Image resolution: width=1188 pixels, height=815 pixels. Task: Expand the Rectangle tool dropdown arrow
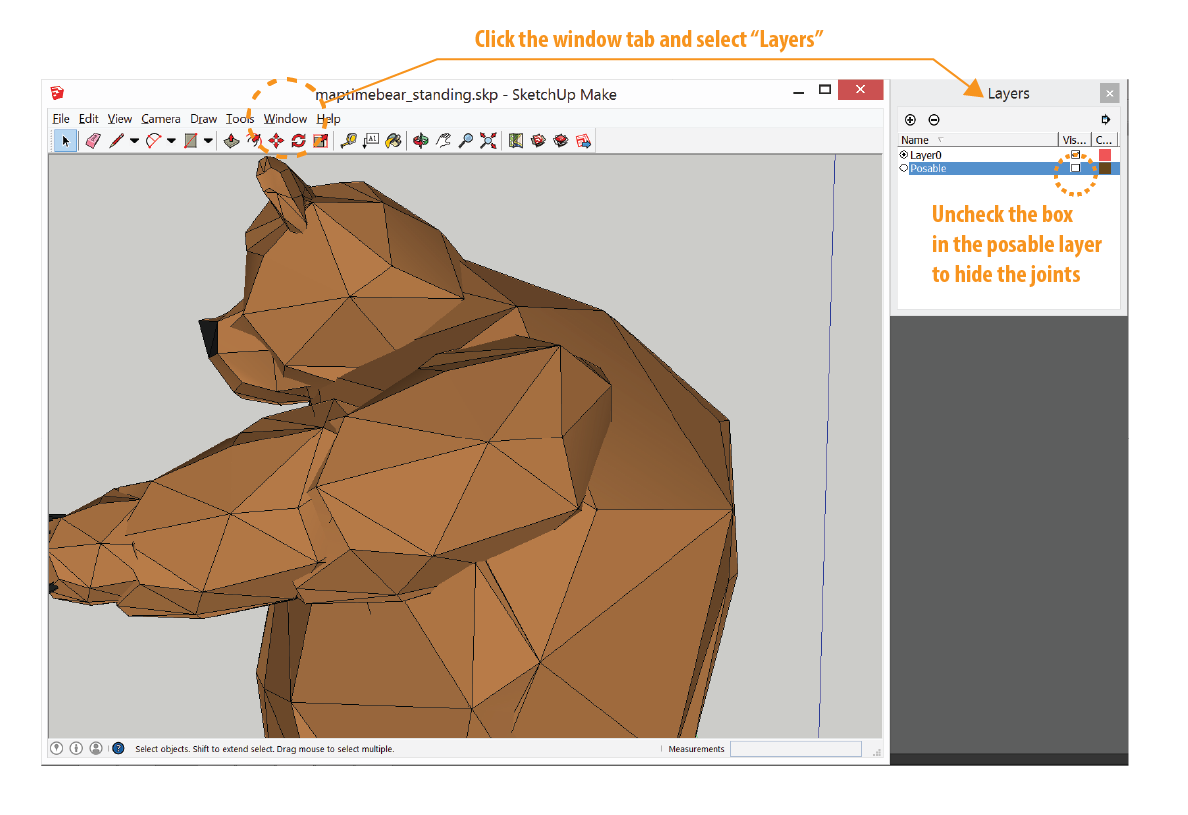click(208, 141)
